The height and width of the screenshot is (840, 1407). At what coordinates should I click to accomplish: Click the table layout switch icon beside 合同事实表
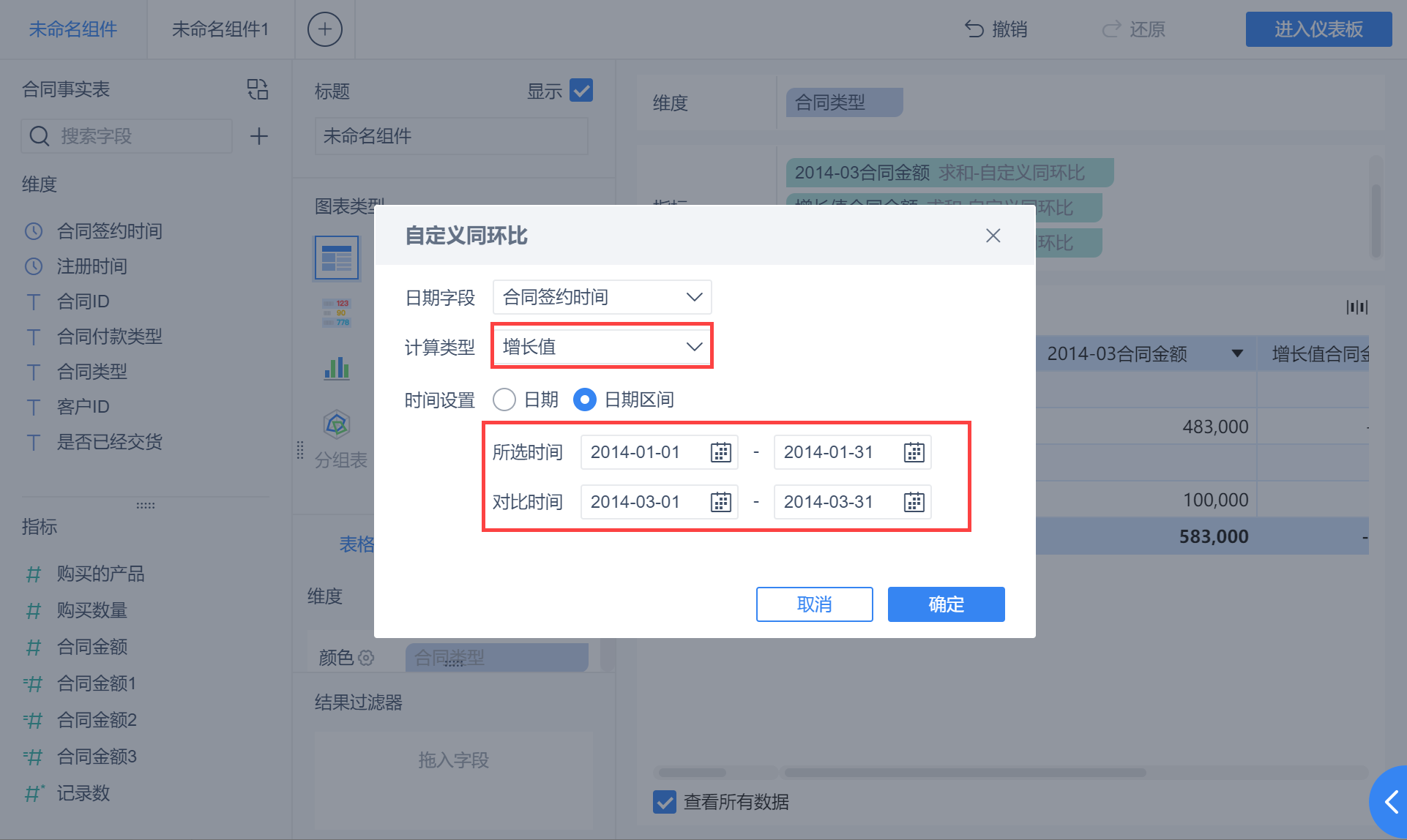coord(258,89)
